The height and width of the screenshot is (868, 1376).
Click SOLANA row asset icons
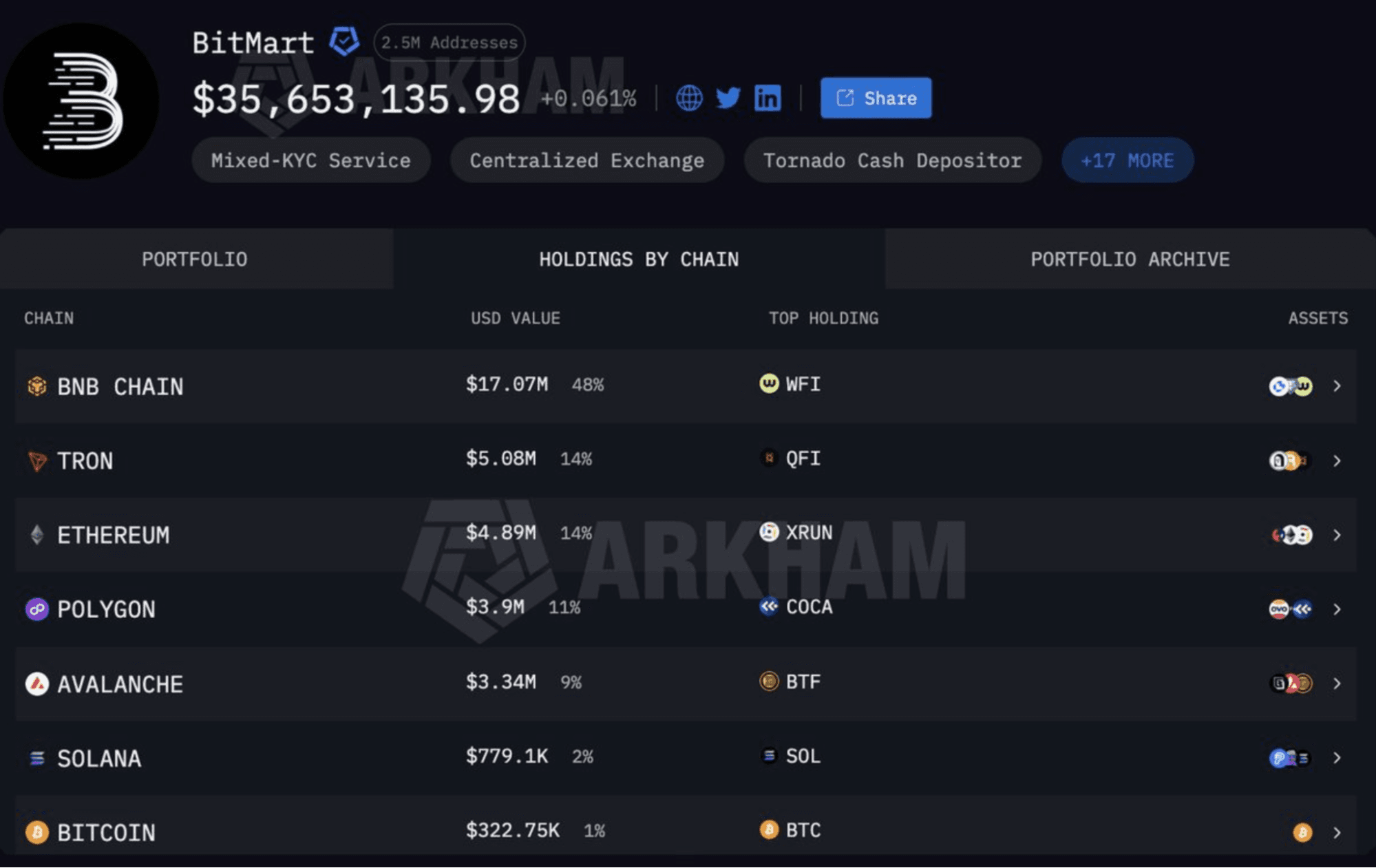tap(1290, 758)
